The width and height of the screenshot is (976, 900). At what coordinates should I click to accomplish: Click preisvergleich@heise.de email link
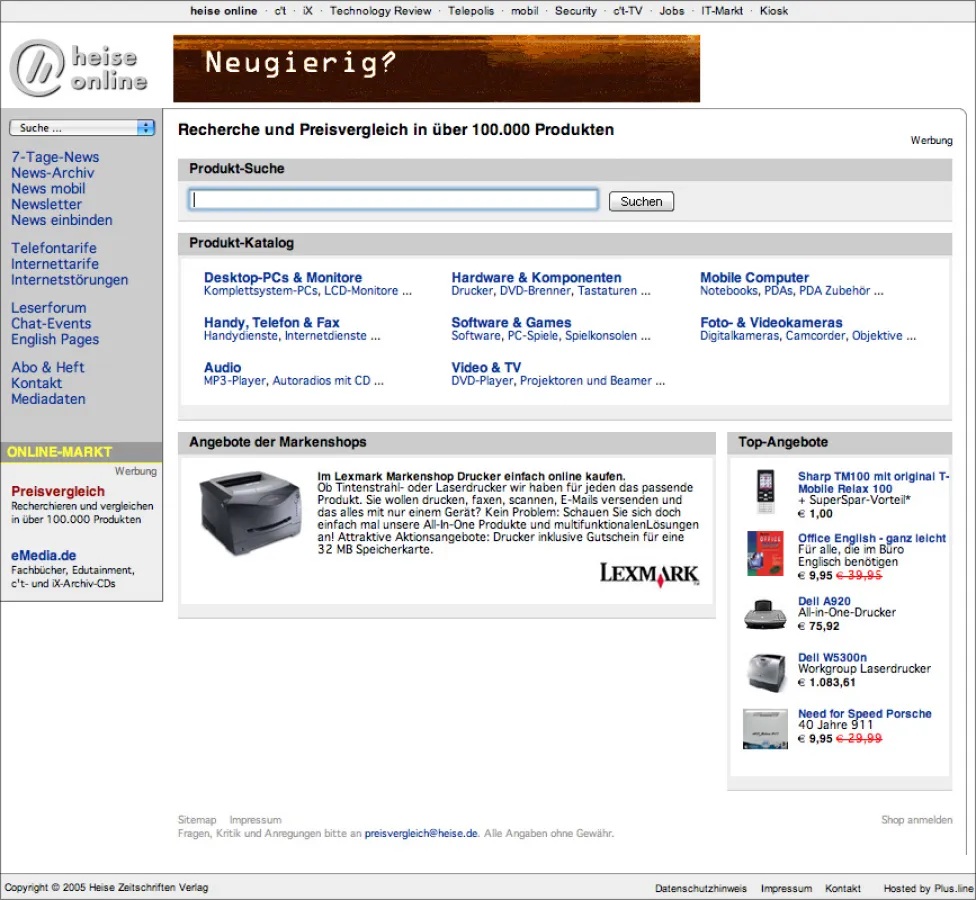click(421, 833)
